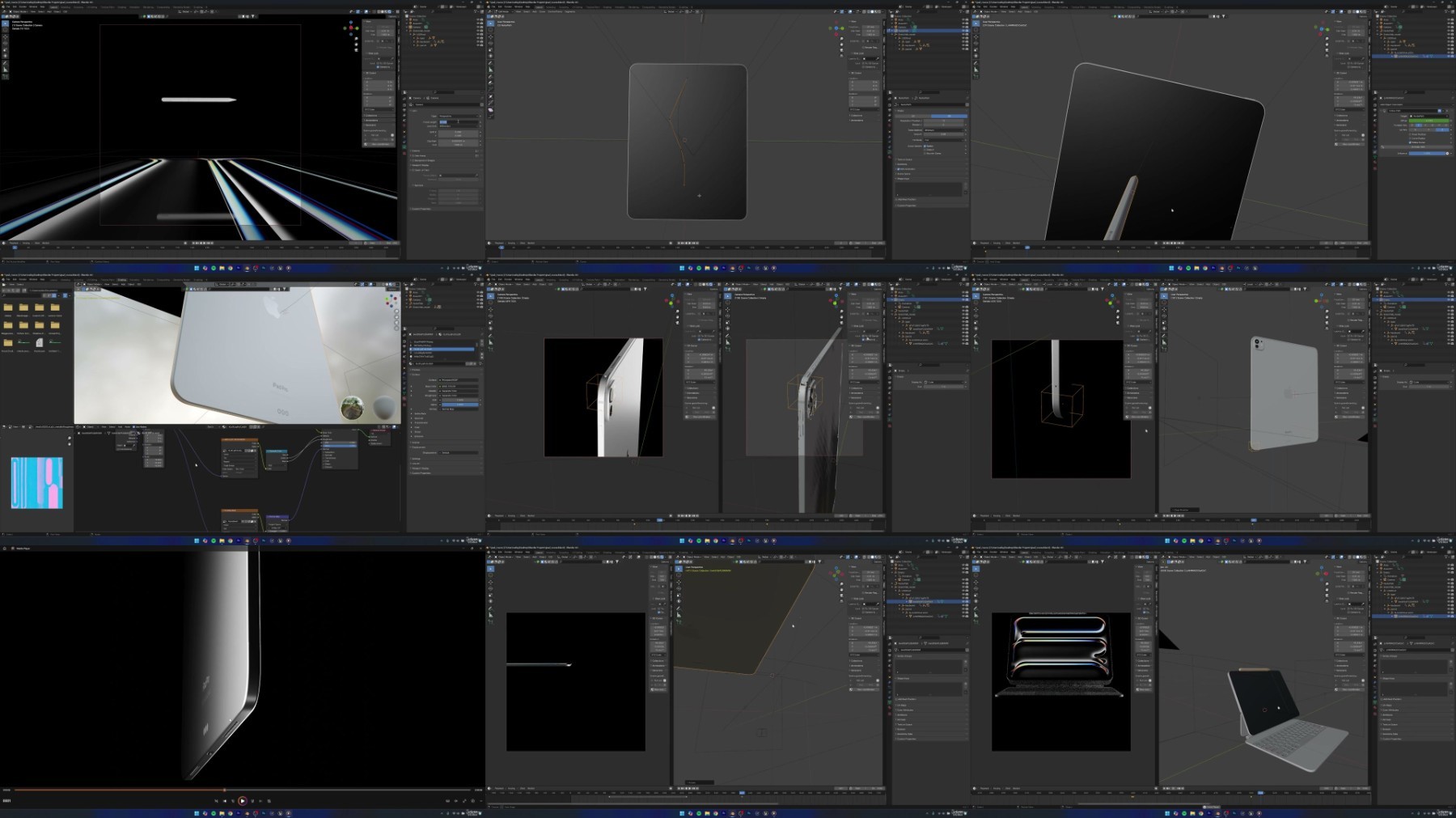Toggle Curve Radius checkbox in Follow Path constraint
The width and height of the screenshot is (1456, 818).
click(1410, 138)
